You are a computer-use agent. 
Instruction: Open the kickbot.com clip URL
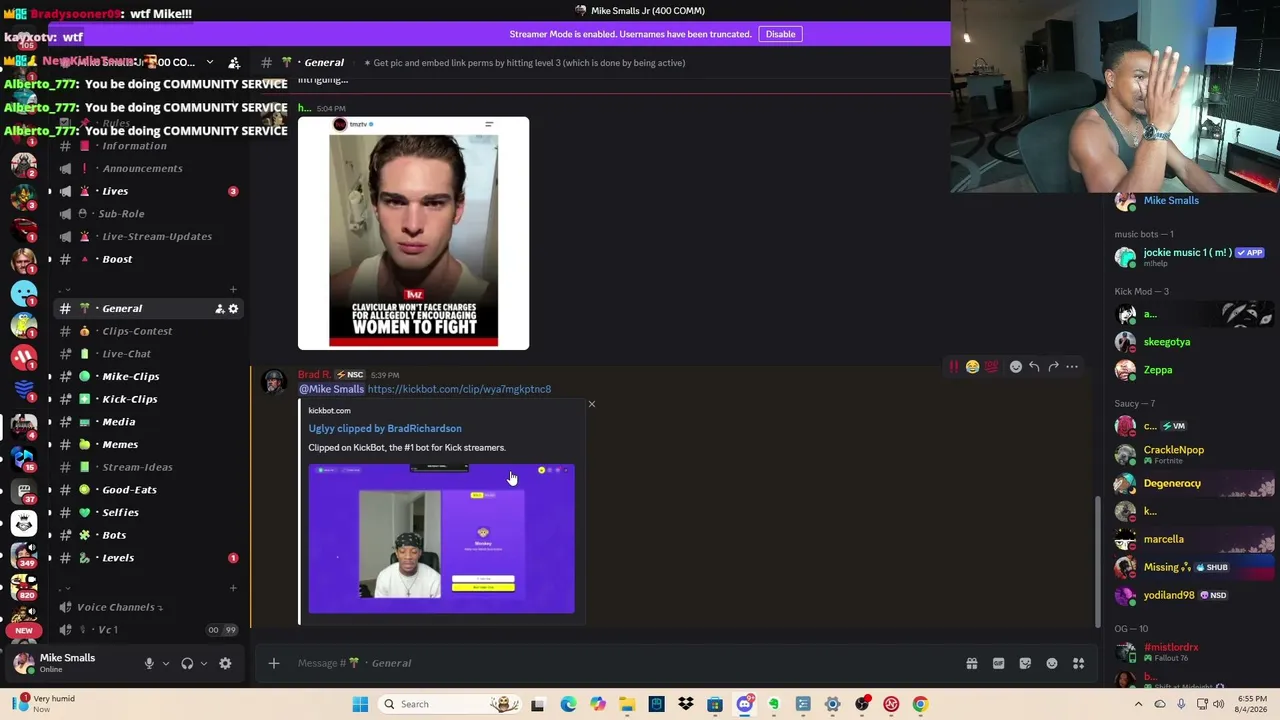[459, 389]
